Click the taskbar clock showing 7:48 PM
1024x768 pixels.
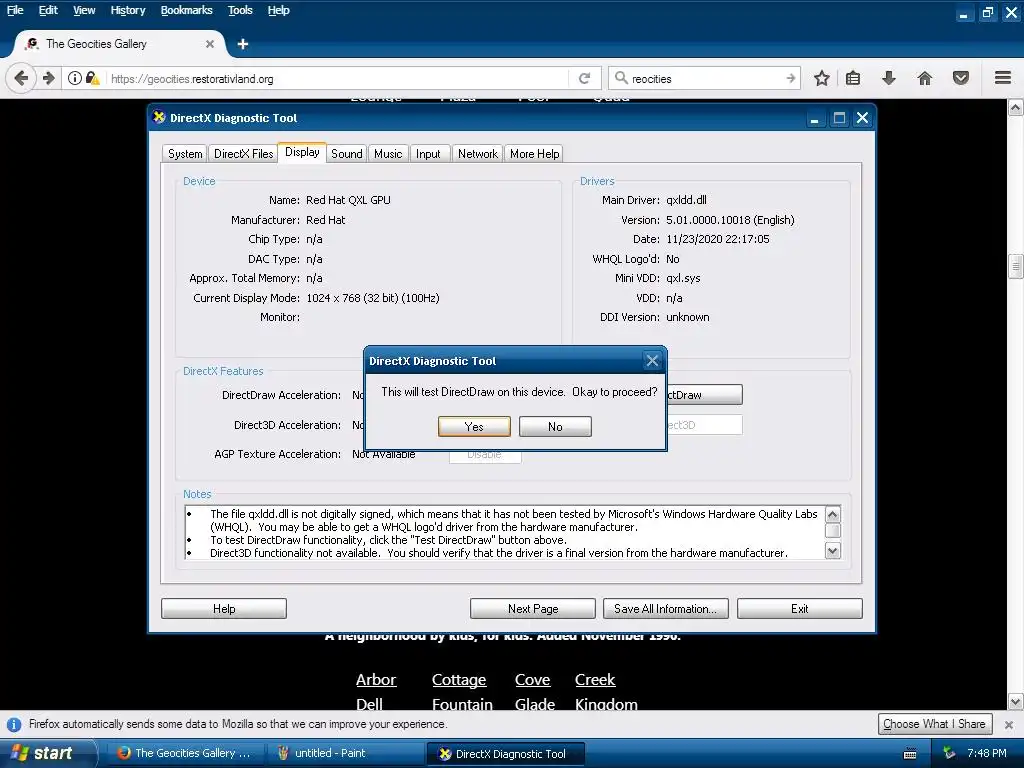tap(987, 753)
